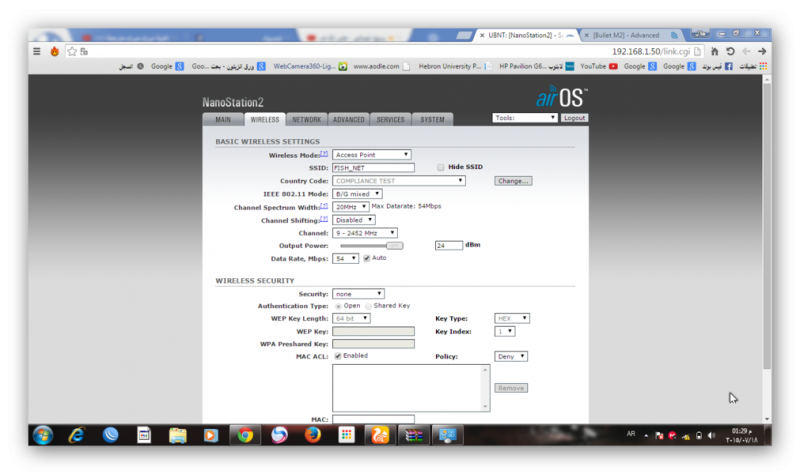The height and width of the screenshot is (474, 800).
Task: Show hidden system tray icons
Action: 646,436
